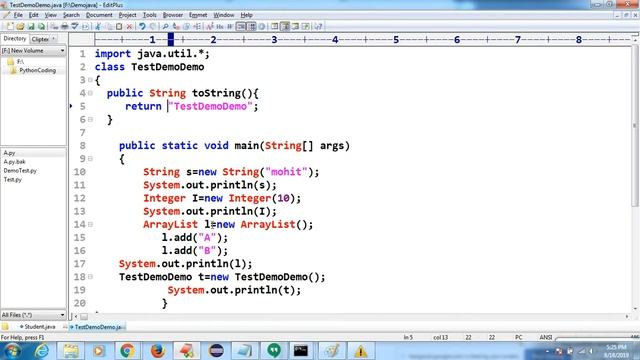Open the Hex viewer (Hx) icon

click(x=220, y=27)
